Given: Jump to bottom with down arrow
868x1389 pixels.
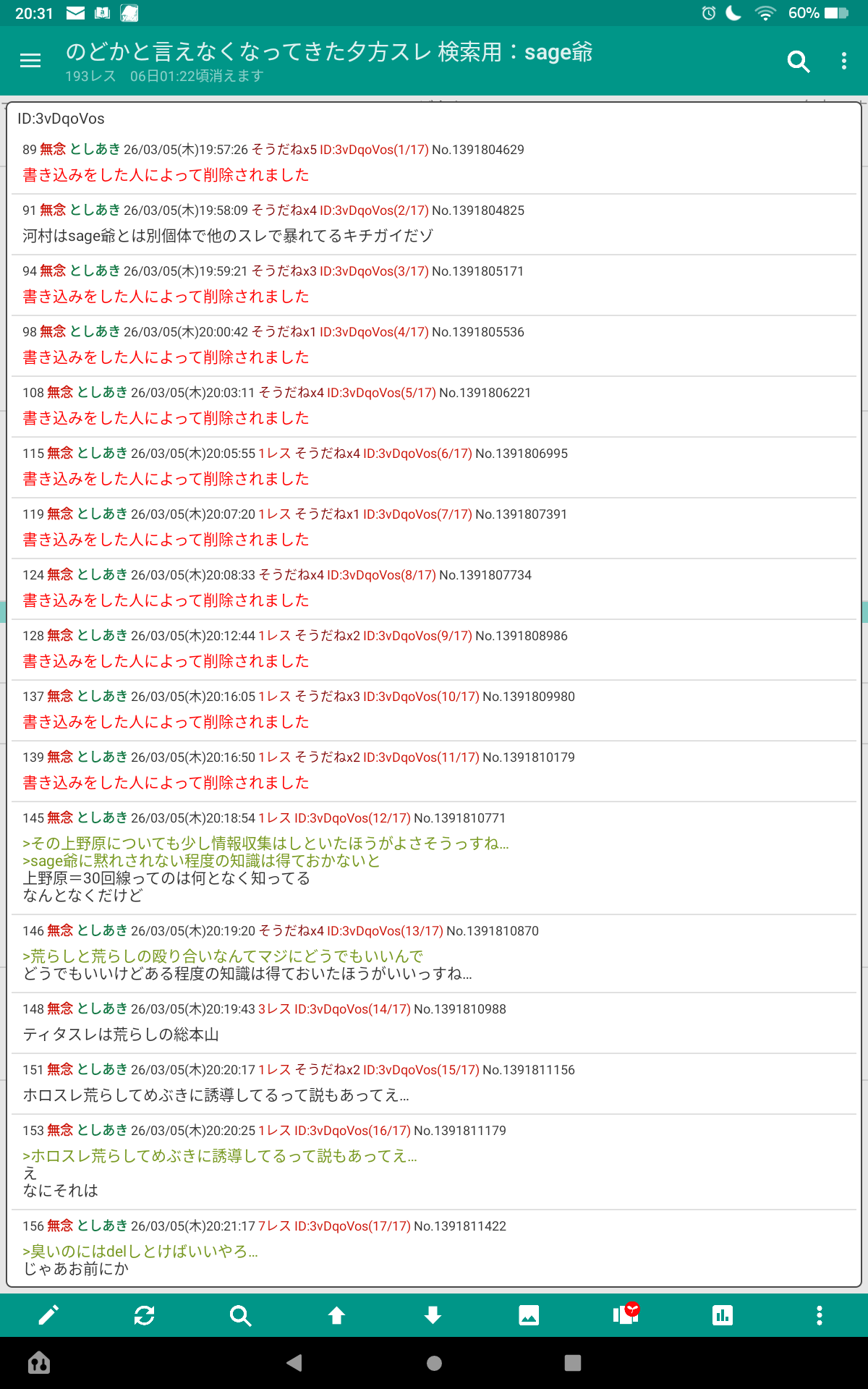Looking at the screenshot, I should point(433,1315).
